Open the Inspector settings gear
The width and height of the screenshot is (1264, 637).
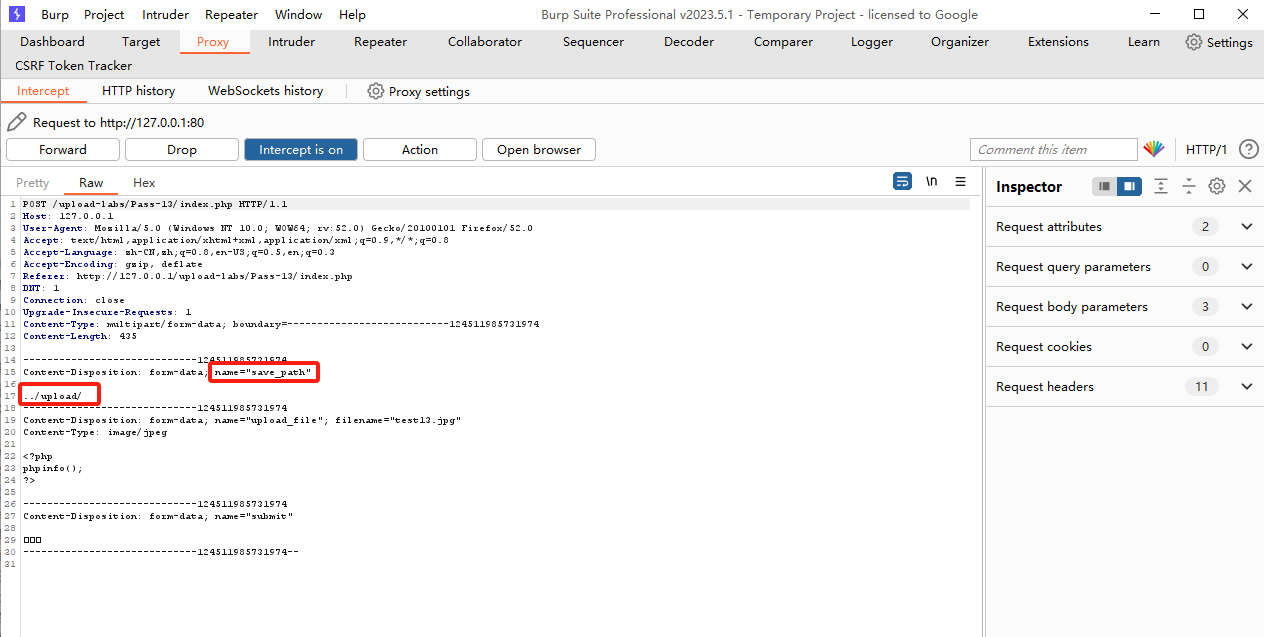(x=1217, y=186)
